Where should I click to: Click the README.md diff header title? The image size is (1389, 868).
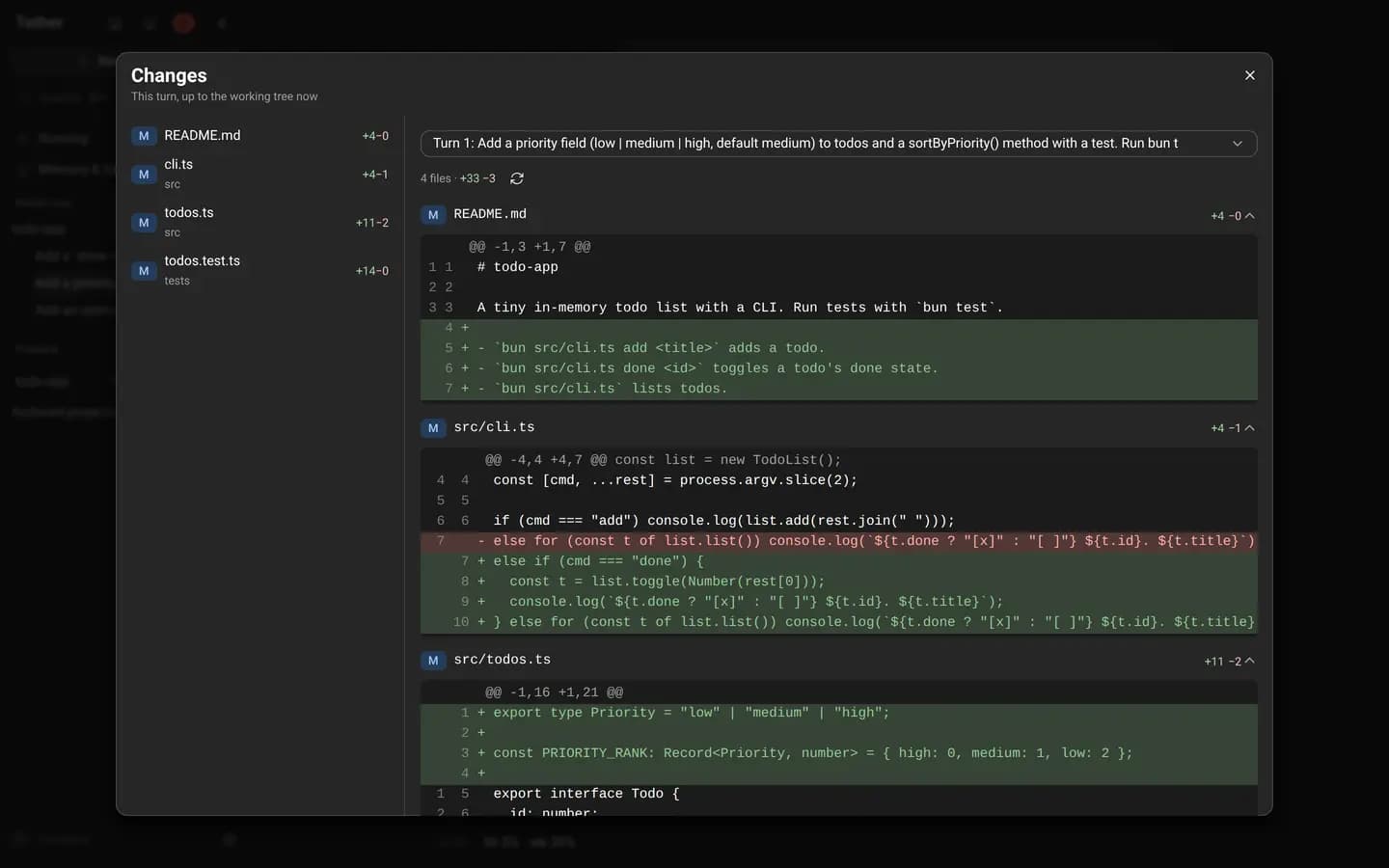(x=490, y=214)
